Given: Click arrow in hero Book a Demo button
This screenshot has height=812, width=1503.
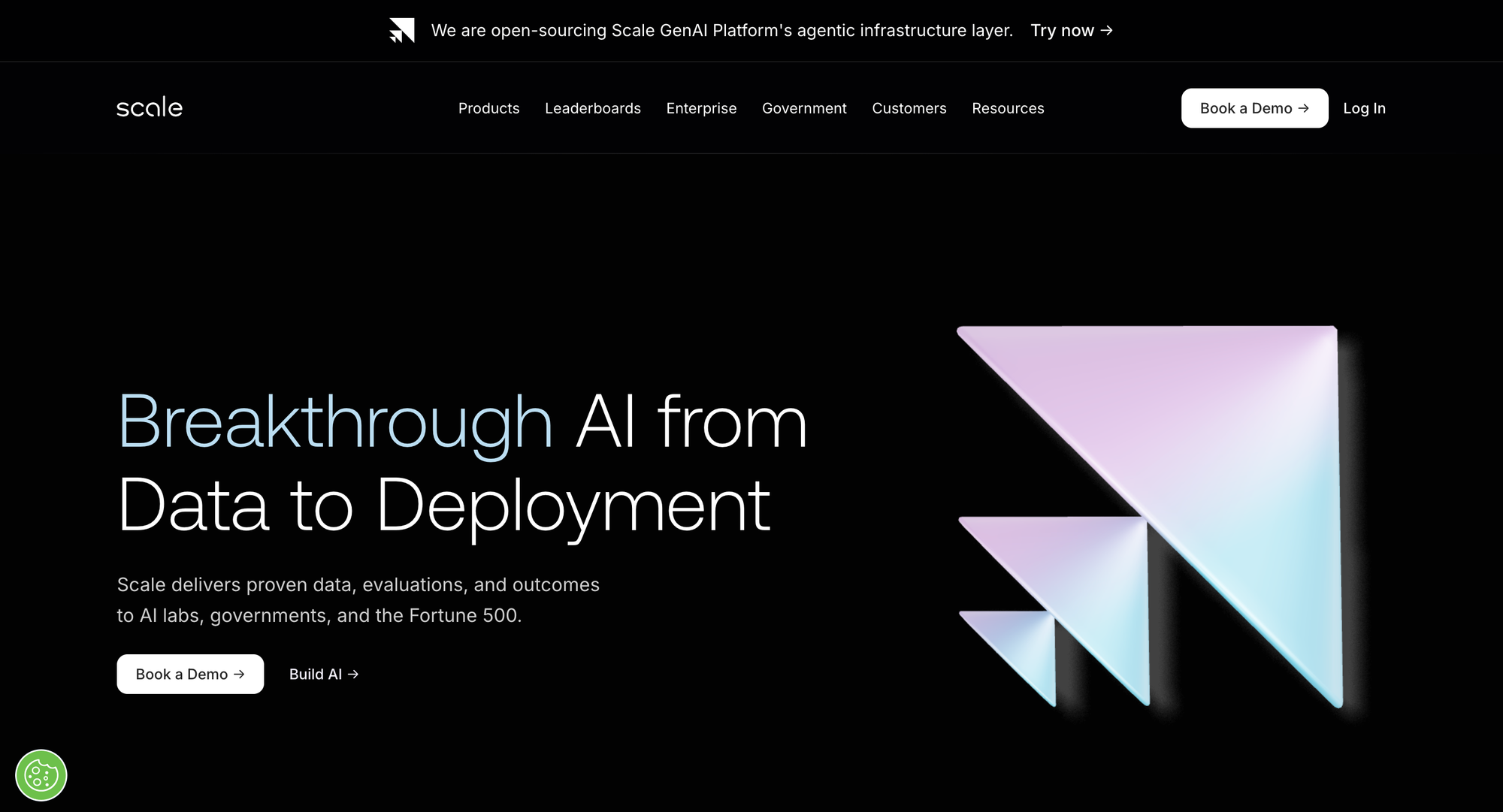Looking at the screenshot, I should point(239,675).
